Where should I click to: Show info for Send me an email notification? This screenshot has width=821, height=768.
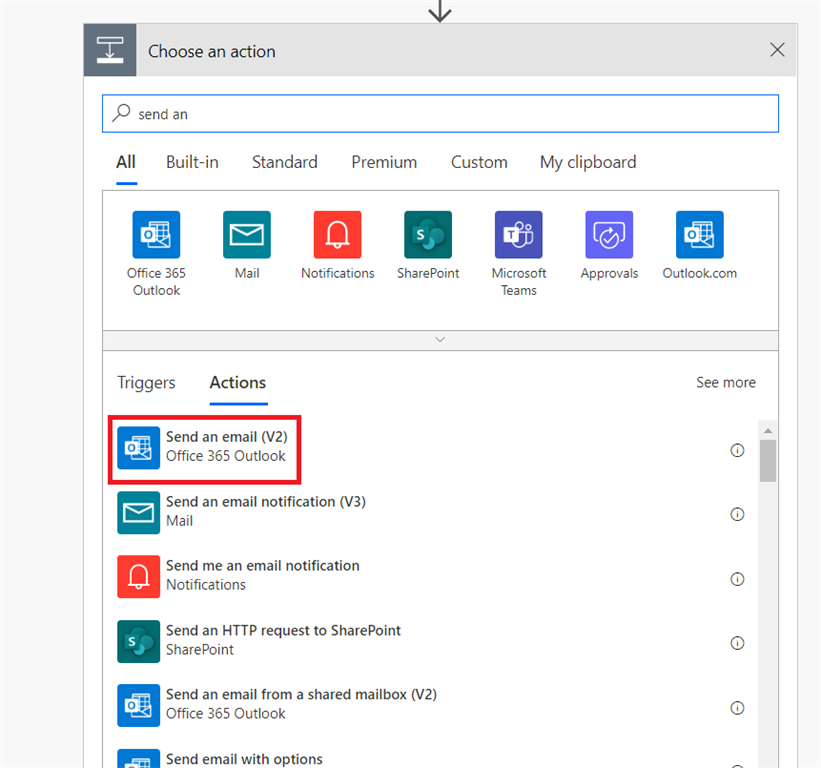coord(737,578)
